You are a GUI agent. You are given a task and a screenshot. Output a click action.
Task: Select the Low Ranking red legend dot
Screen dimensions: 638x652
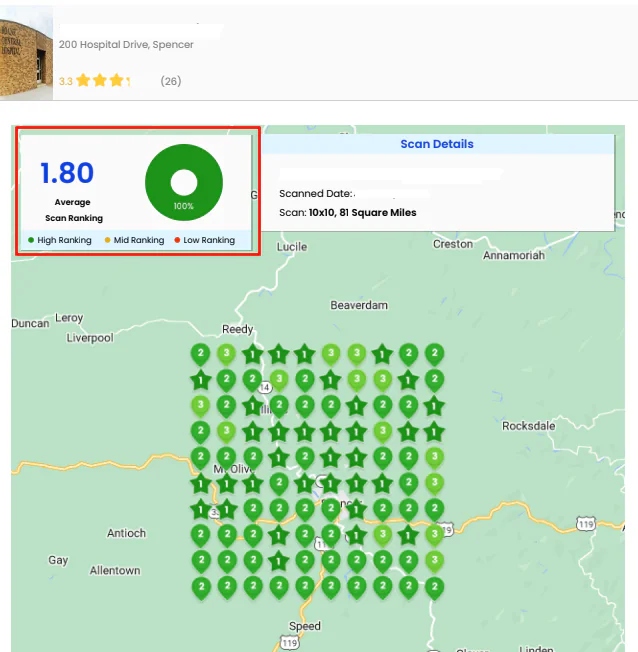pyautogui.click(x=177, y=240)
